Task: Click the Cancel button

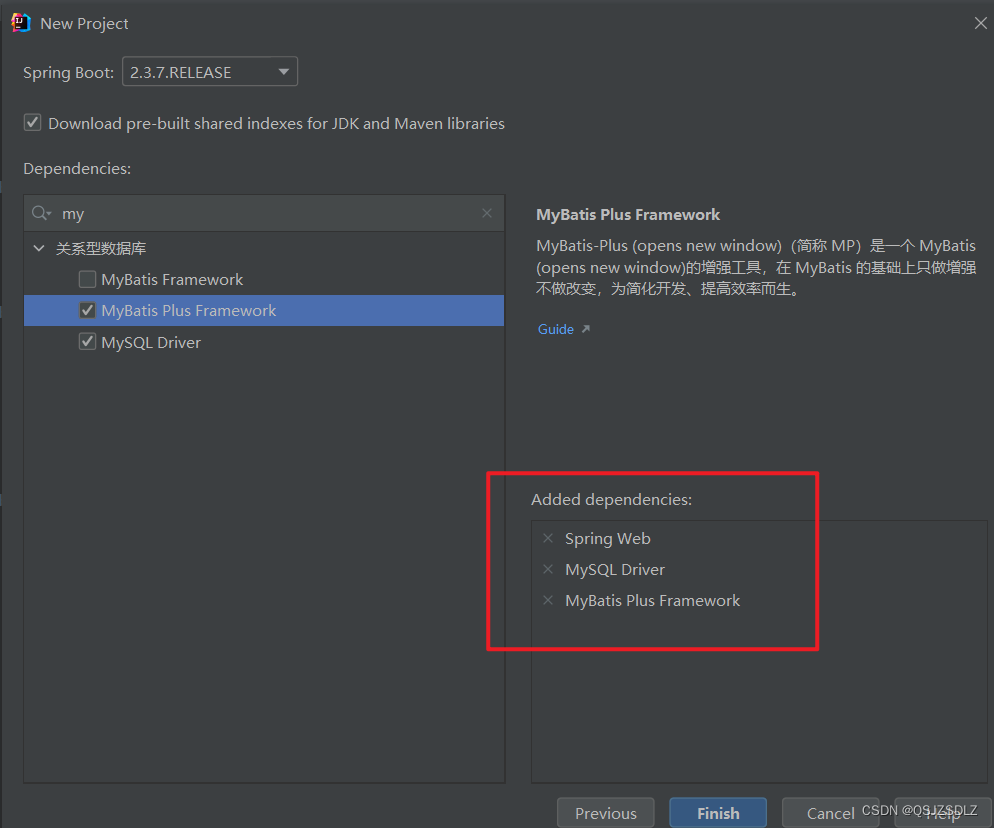Action: (830, 813)
